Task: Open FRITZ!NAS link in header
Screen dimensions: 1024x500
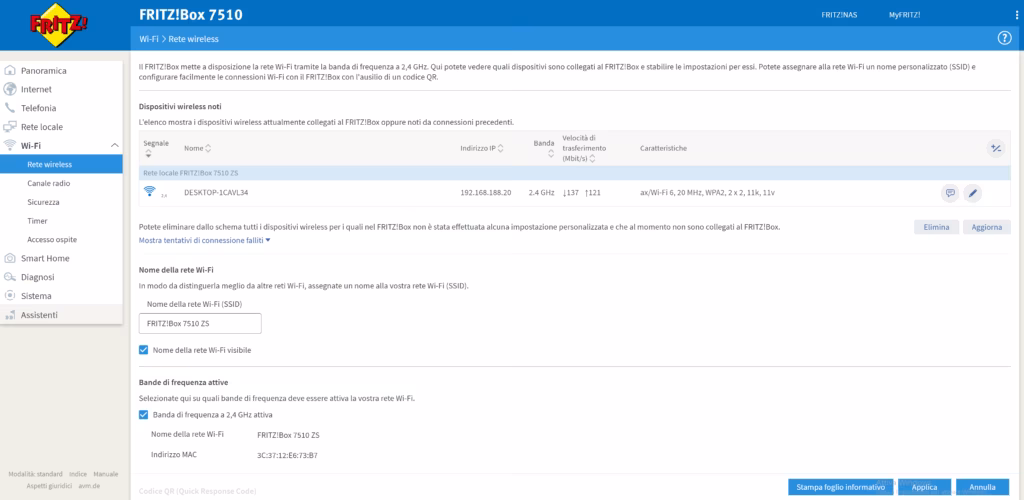Action: click(839, 15)
